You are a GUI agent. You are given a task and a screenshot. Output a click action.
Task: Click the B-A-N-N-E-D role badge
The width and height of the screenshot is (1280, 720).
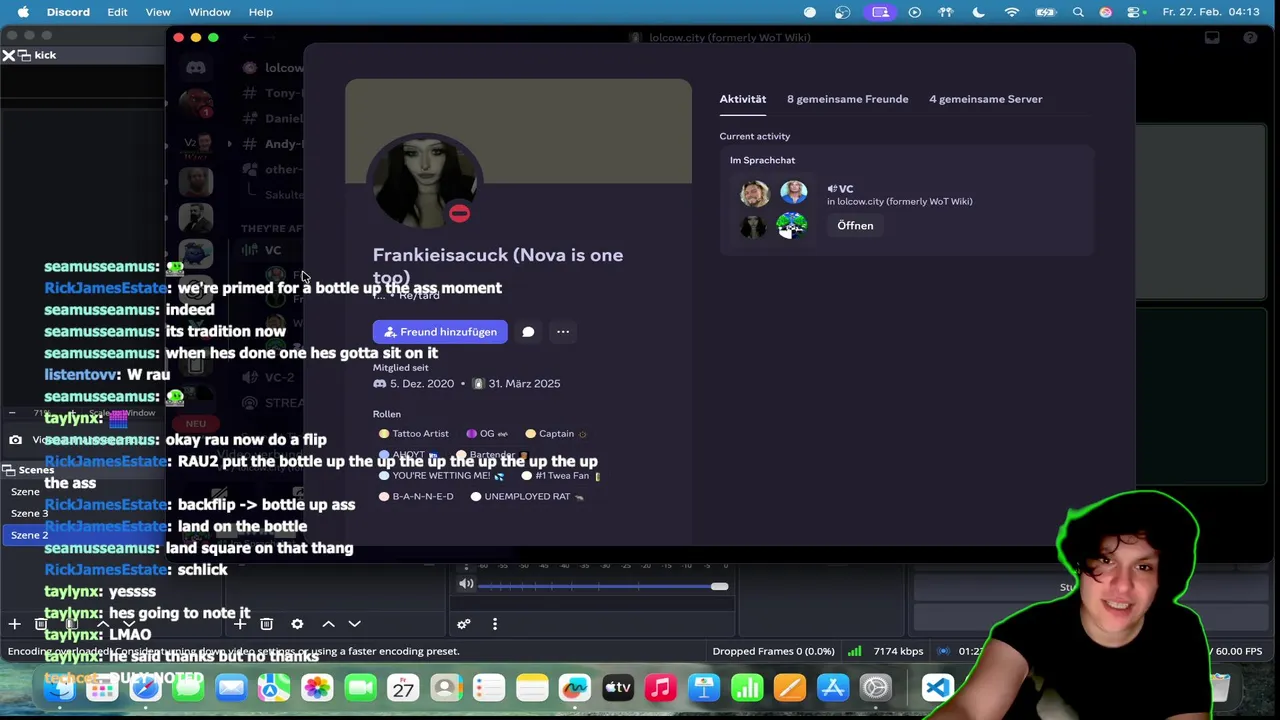[416, 497]
